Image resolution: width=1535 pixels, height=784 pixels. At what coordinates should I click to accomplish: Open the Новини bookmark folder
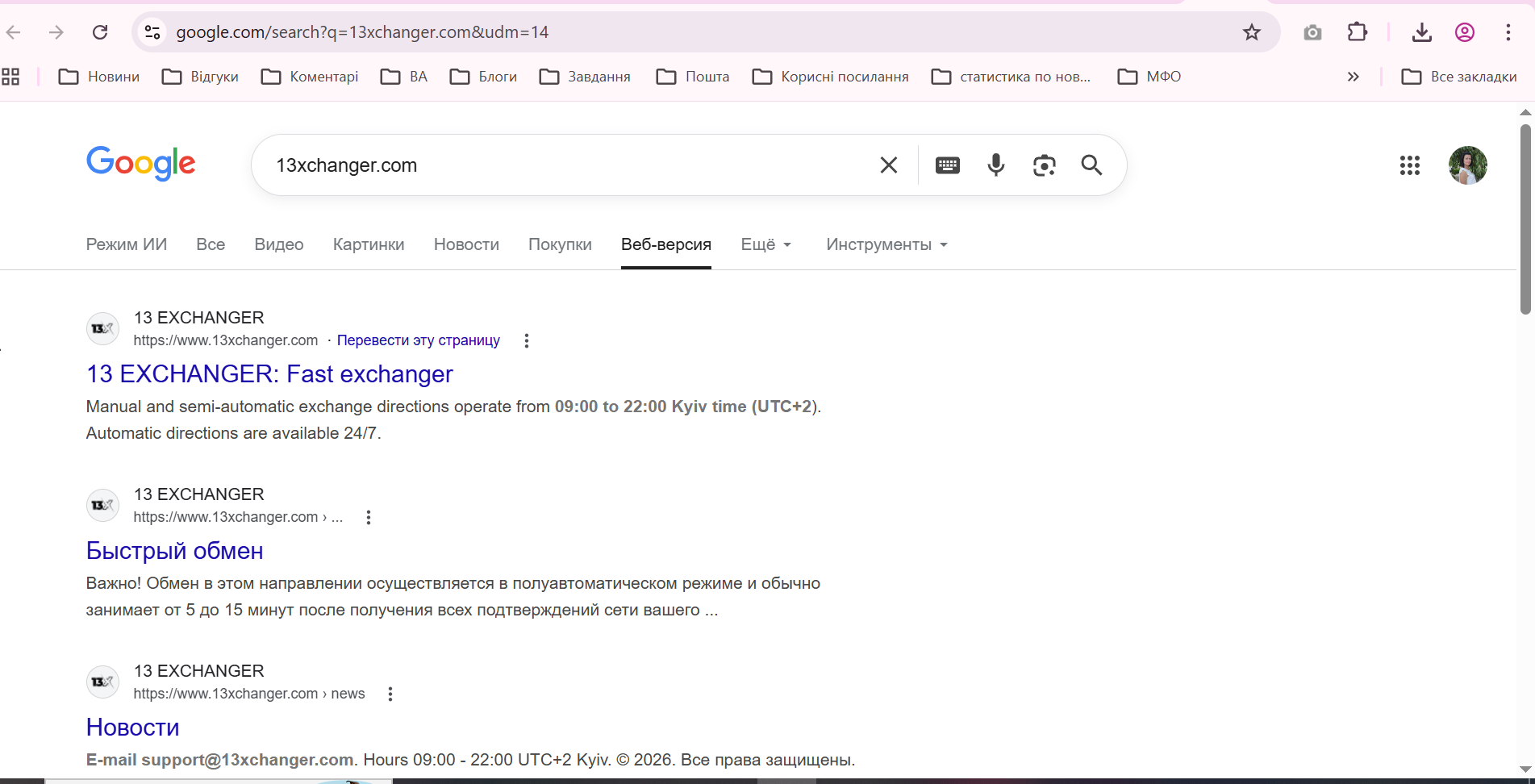pos(99,77)
